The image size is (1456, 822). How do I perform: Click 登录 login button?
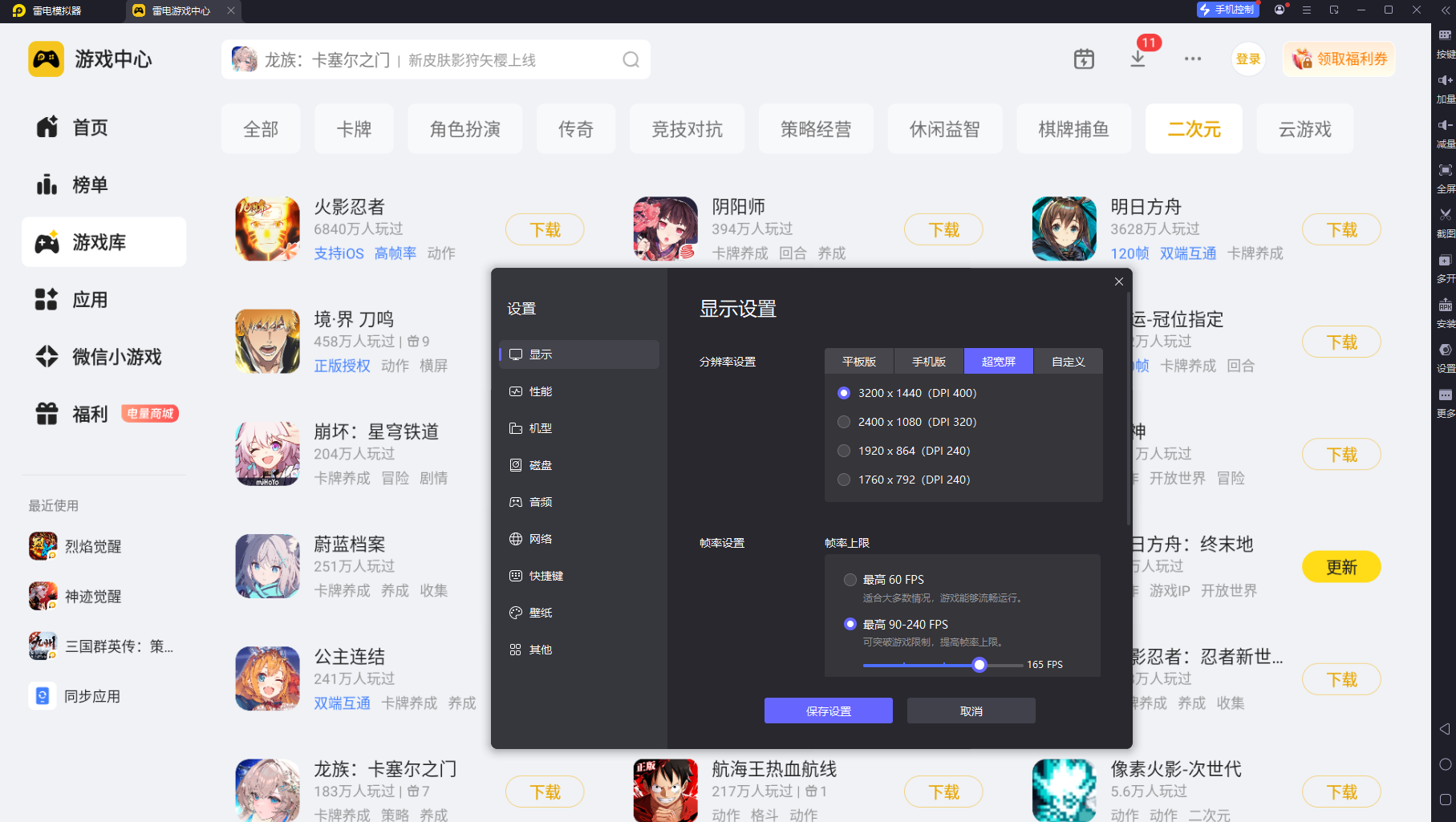click(1248, 59)
